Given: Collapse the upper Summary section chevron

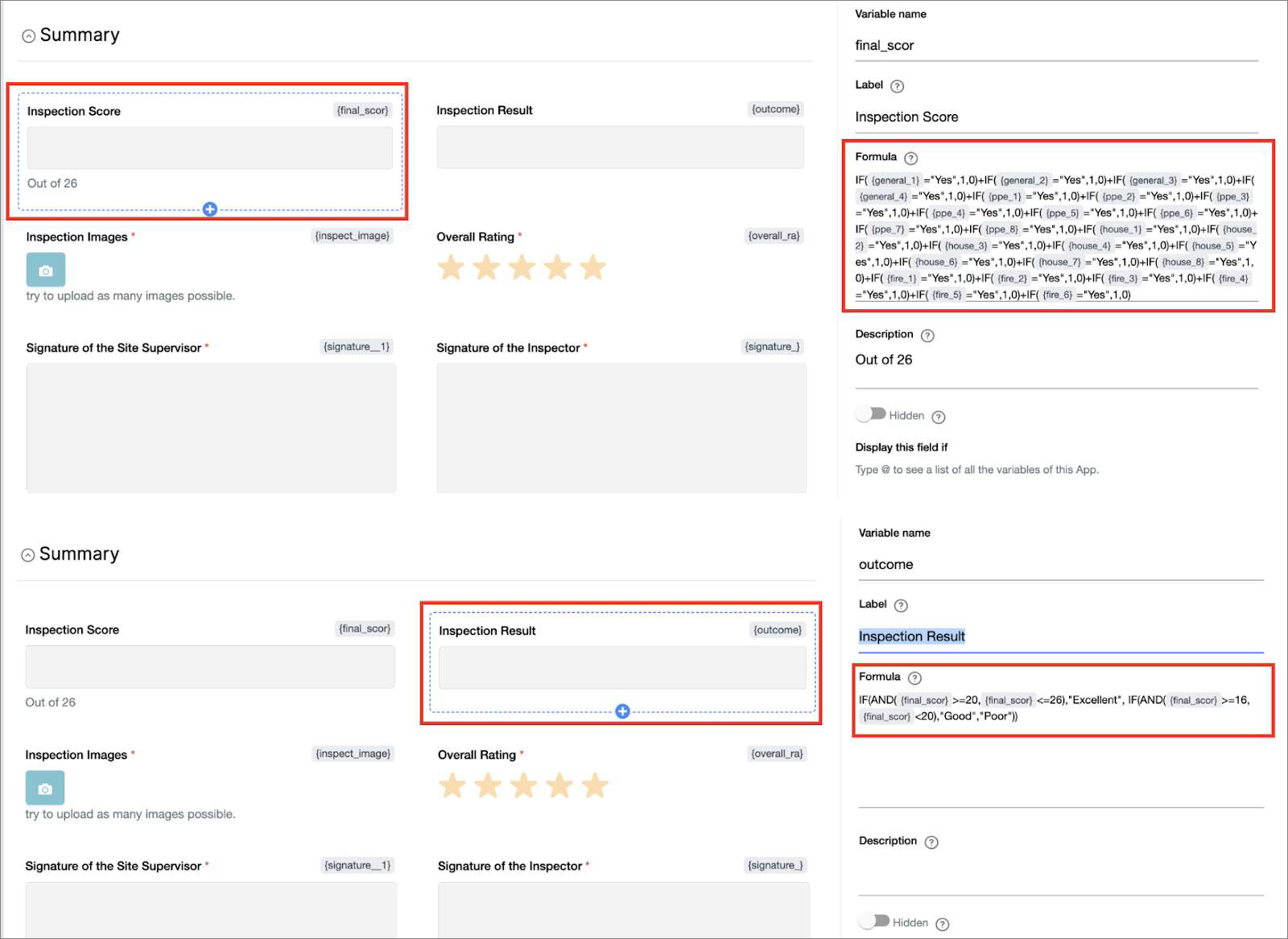Looking at the screenshot, I should click(28, 36).
